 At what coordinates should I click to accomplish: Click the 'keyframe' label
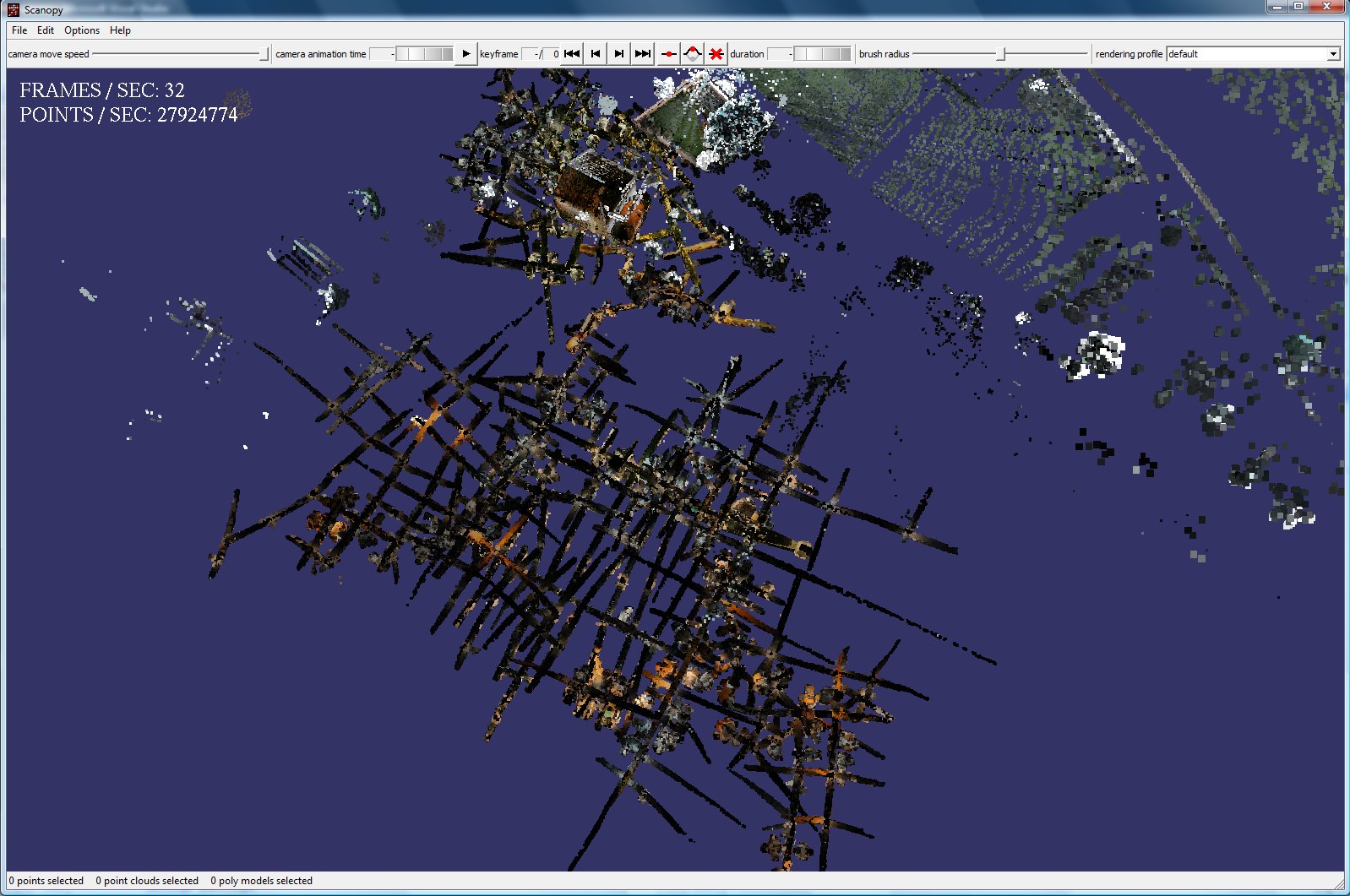point(499,54)
